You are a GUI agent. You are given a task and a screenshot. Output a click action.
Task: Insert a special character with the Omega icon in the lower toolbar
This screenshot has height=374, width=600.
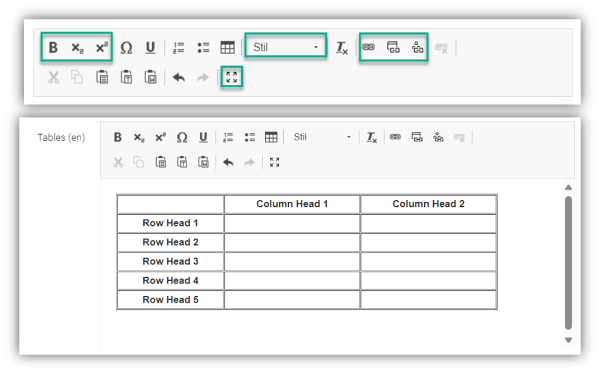coord(182,137)
